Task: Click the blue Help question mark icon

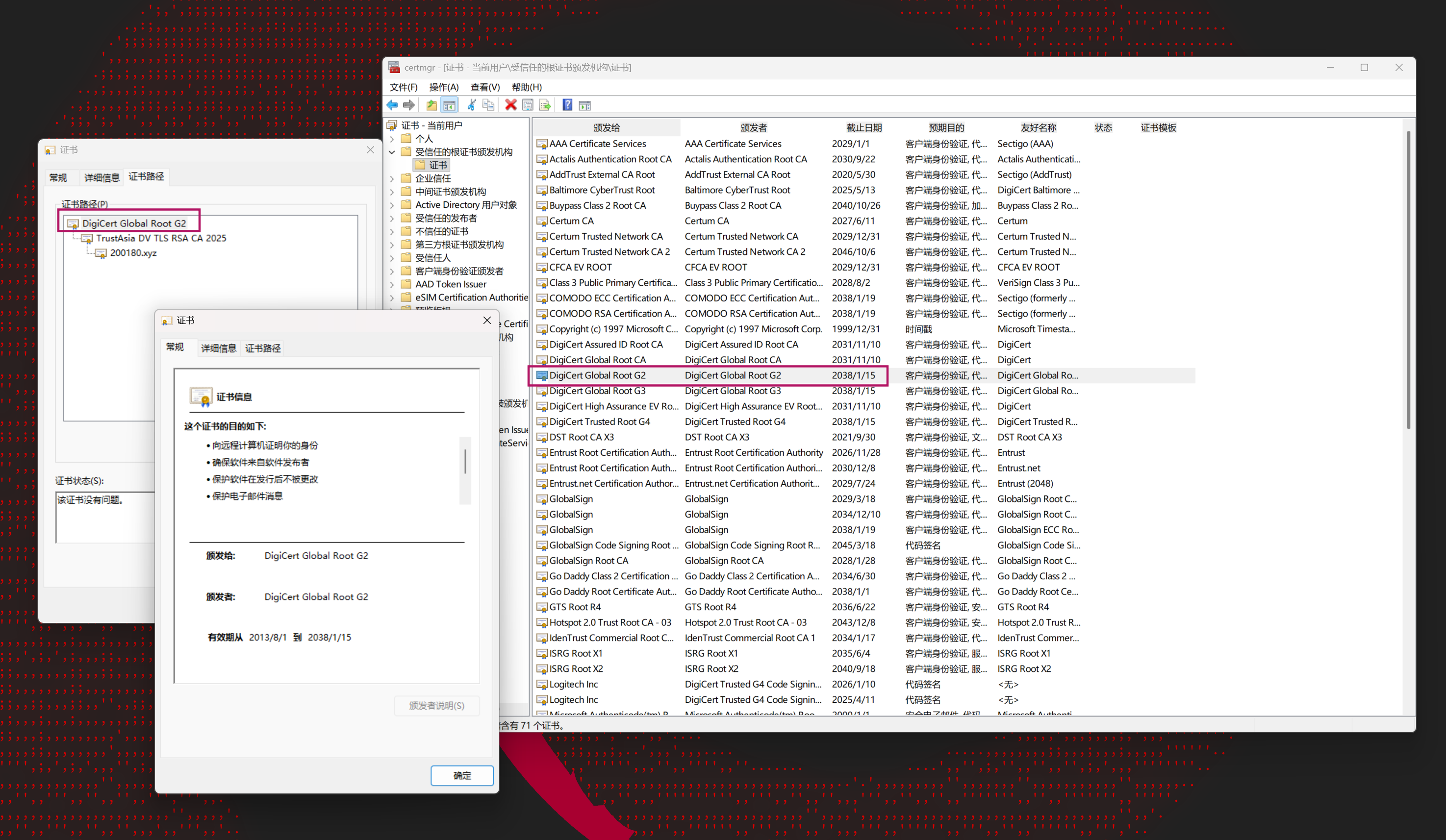Action: click(x=567, y=105)
